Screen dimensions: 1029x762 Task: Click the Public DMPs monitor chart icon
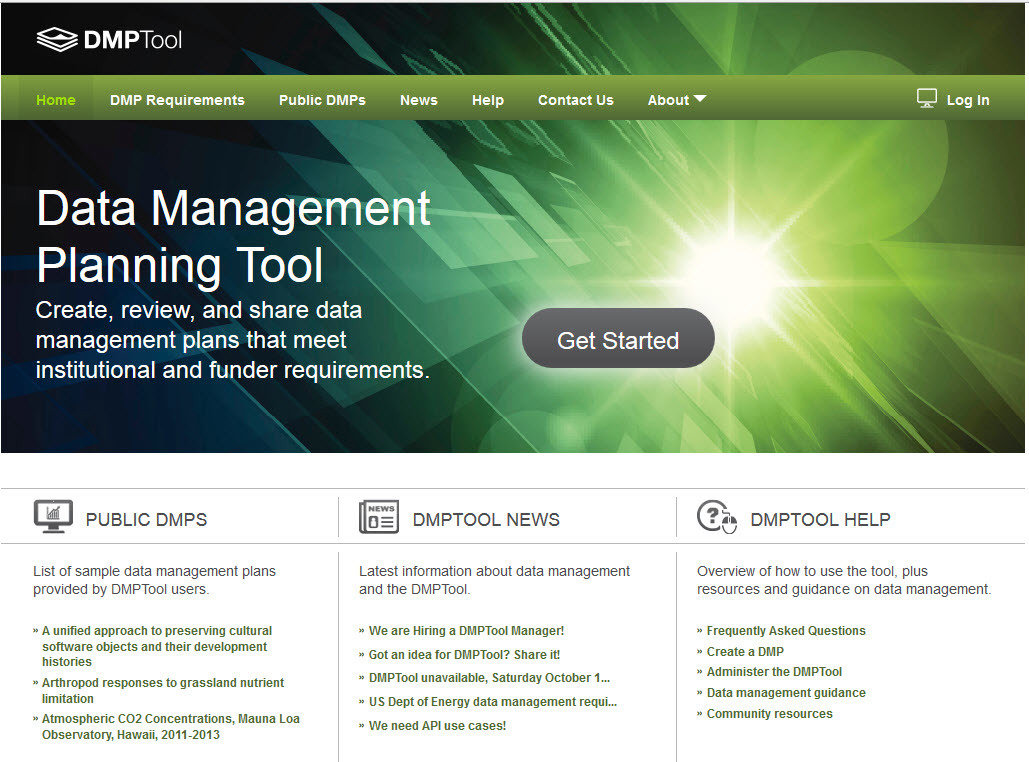pyautogui.click(x=53, y=517)
